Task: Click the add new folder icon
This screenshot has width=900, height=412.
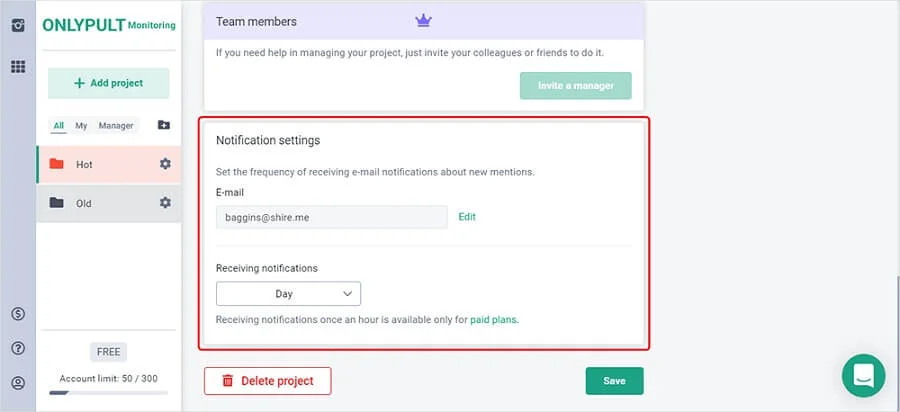Action: click(164, 125)
